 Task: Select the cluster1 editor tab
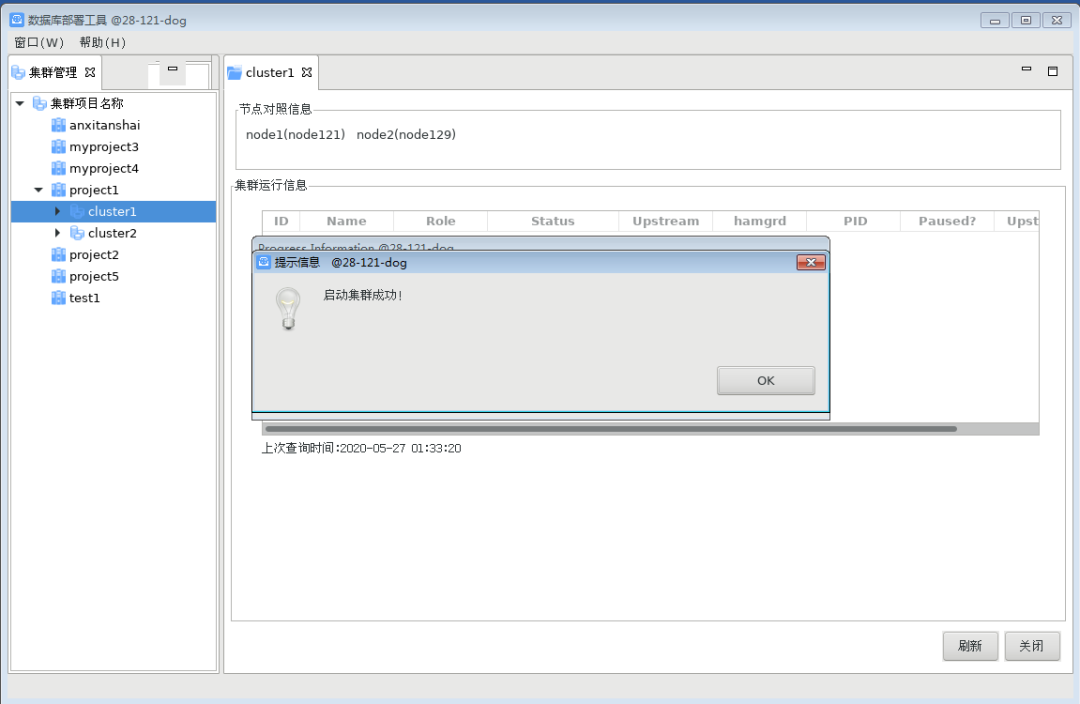(270, 72)
